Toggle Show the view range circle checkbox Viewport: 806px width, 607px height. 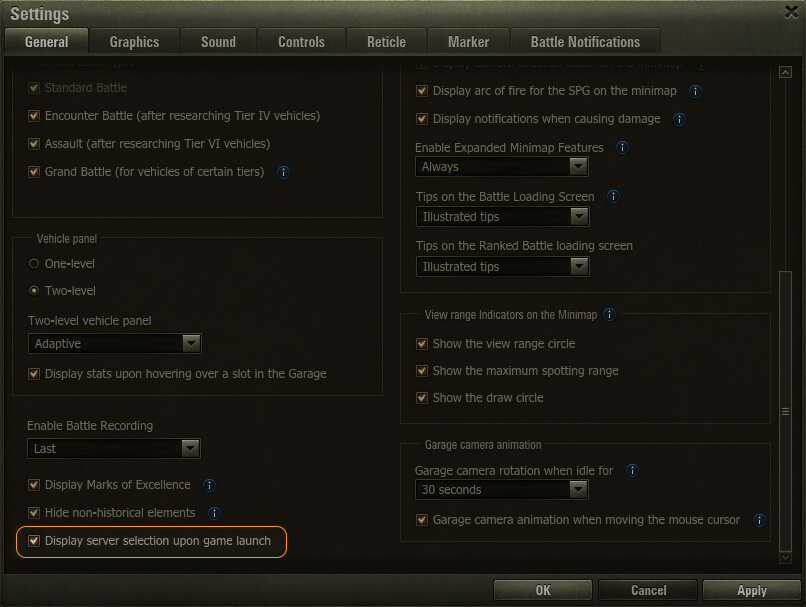coord(422,344)
